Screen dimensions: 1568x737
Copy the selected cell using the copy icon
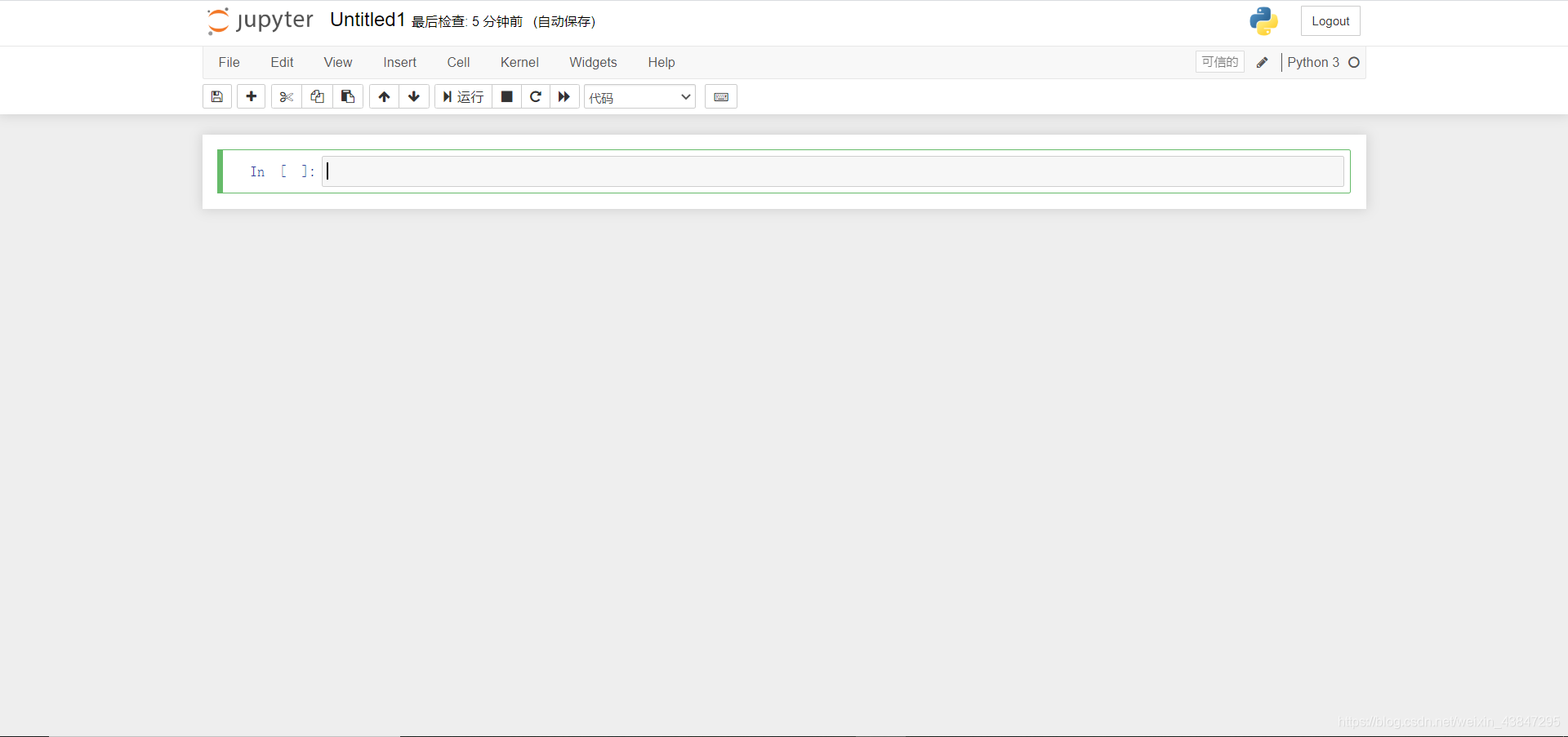pyautogui.click(x=317, y=96)
